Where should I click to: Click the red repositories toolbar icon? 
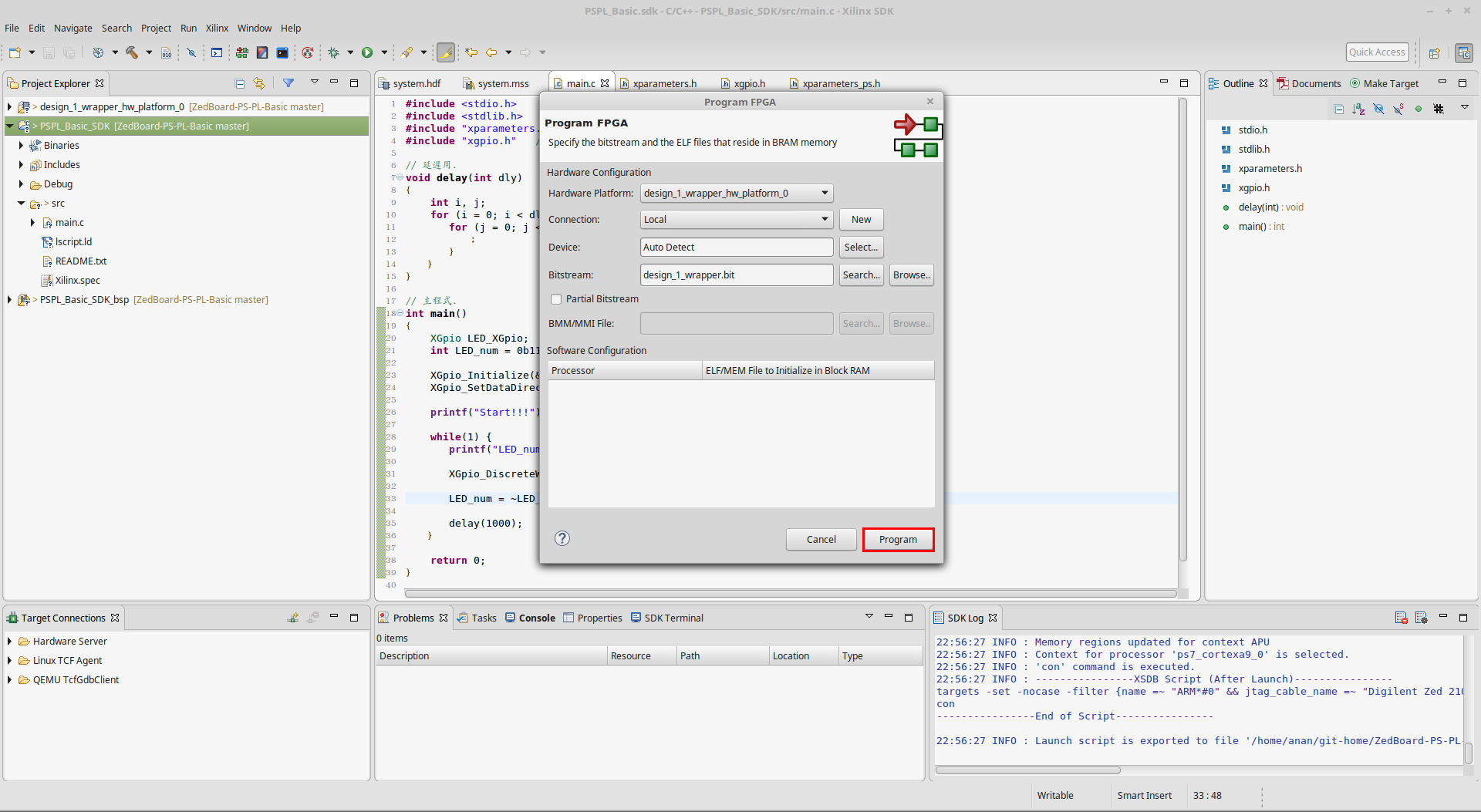(x=308, y=52)
